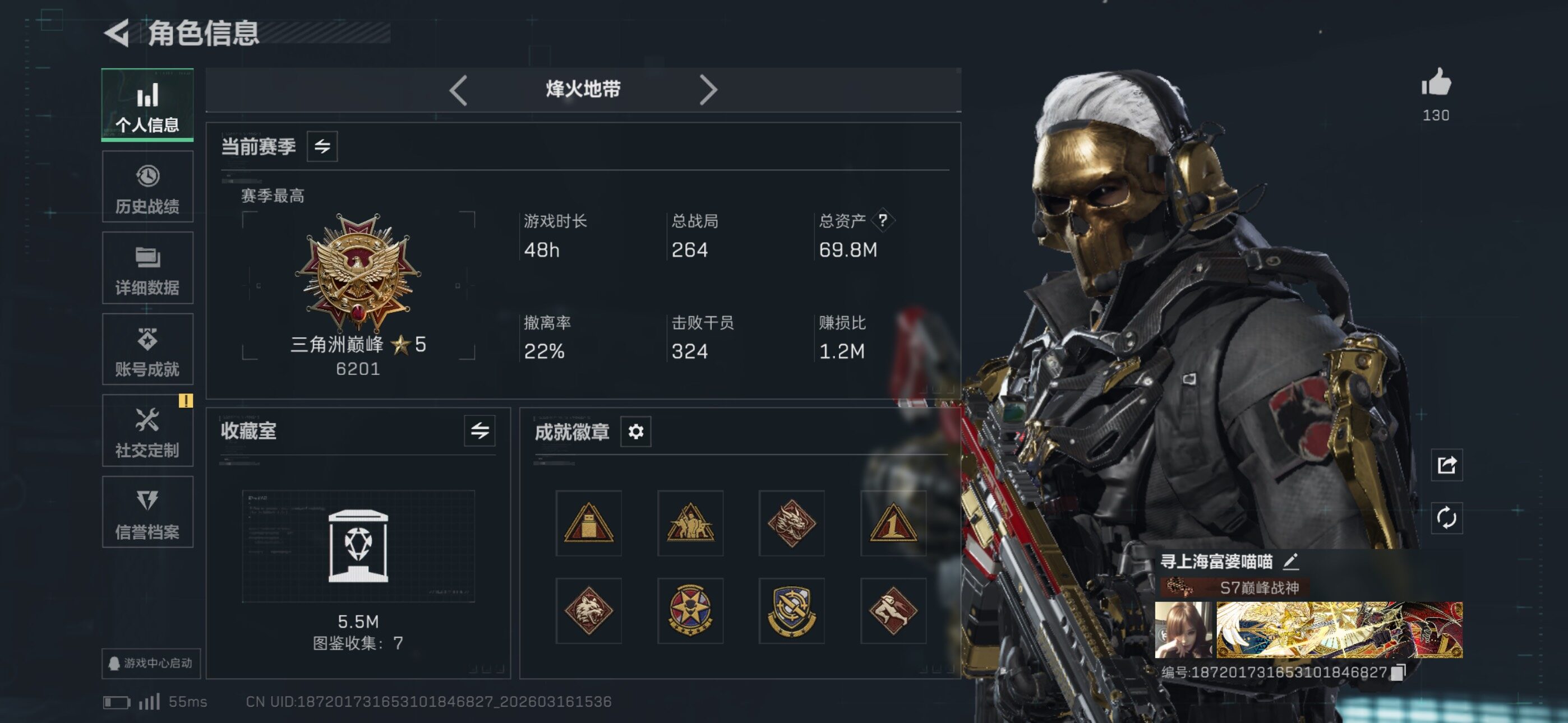
Task: Go back using the arrow beside 角色信息
Action: click(x=117, y=33)
